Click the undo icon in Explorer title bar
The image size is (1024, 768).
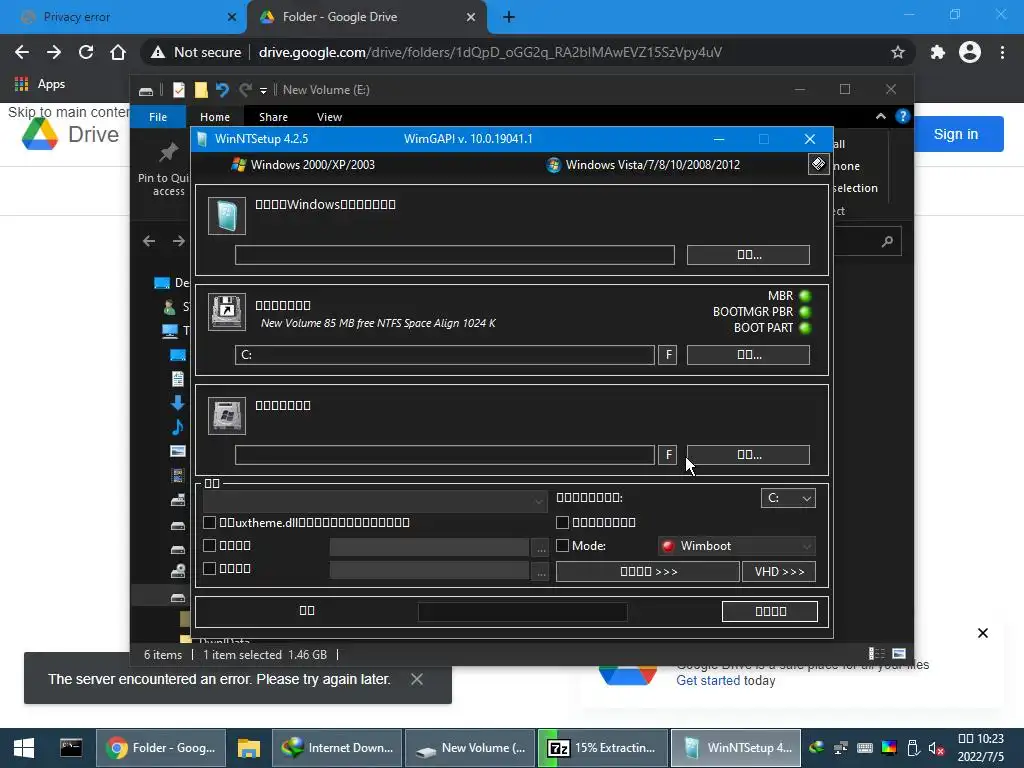222,90
